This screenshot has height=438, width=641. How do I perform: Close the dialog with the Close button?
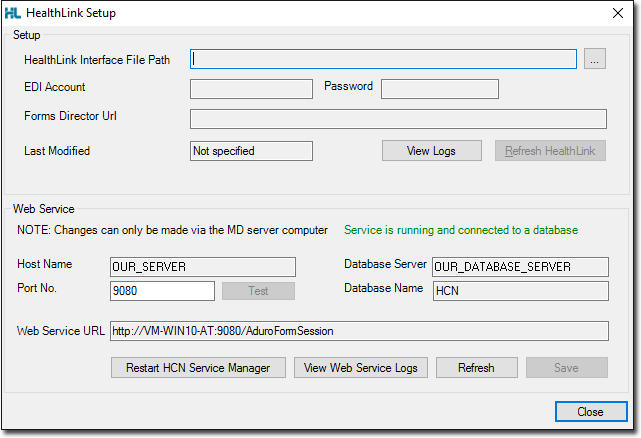point(590,411)
